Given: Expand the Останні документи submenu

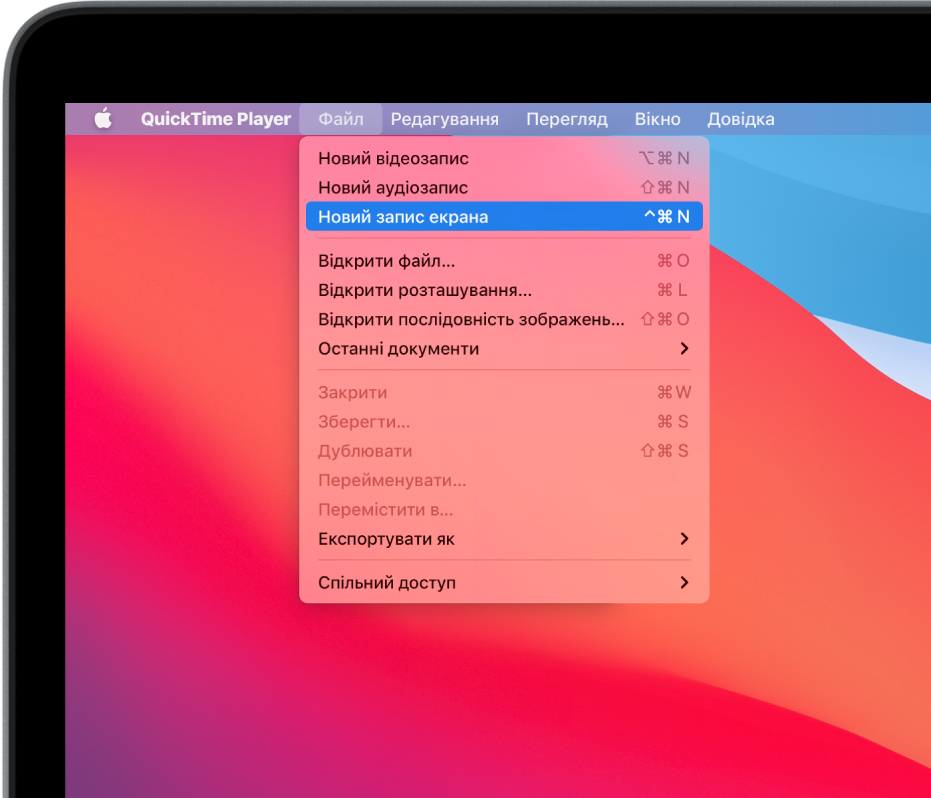Looking at the screenshot, I should 504,349.
